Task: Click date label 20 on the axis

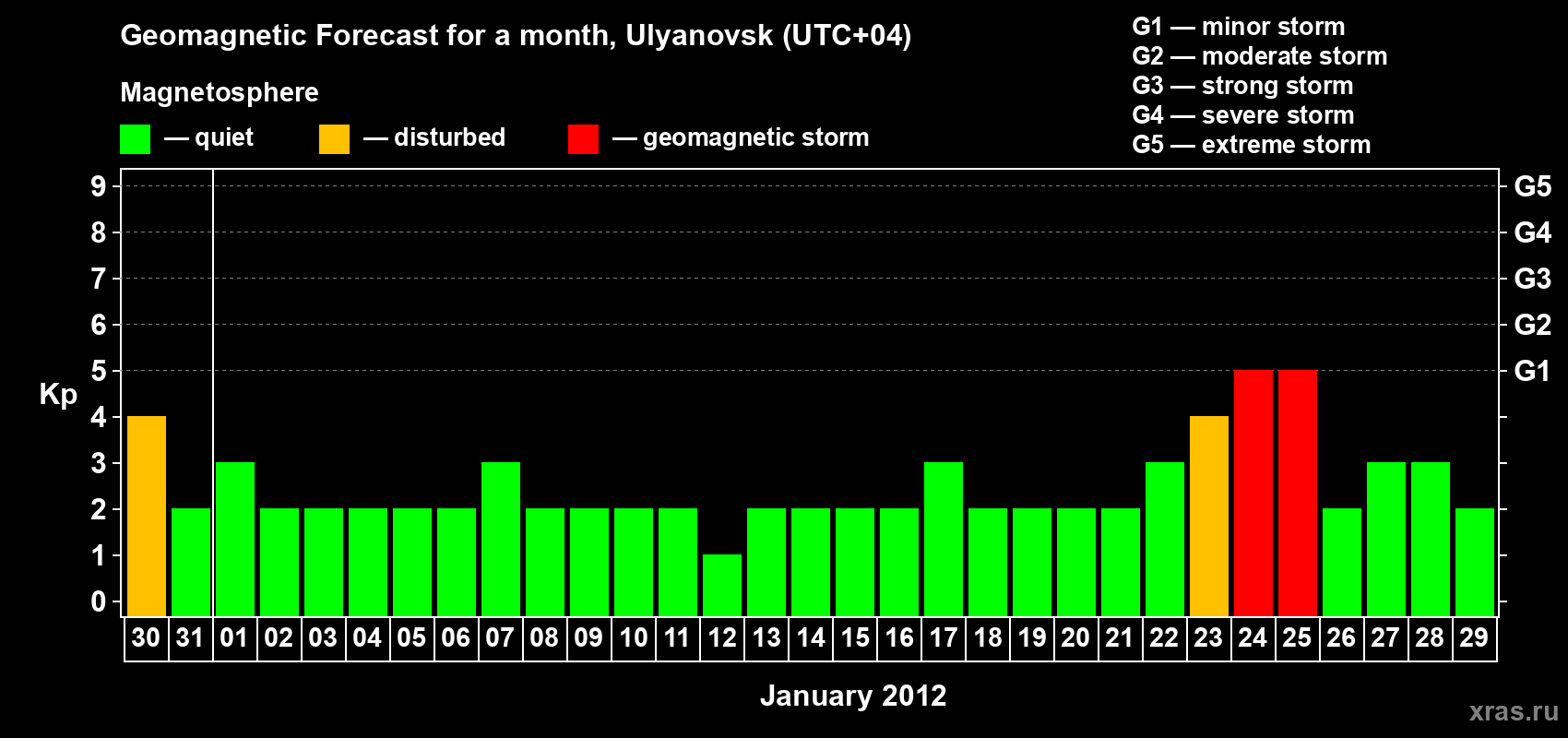Action: [1075, 637]
